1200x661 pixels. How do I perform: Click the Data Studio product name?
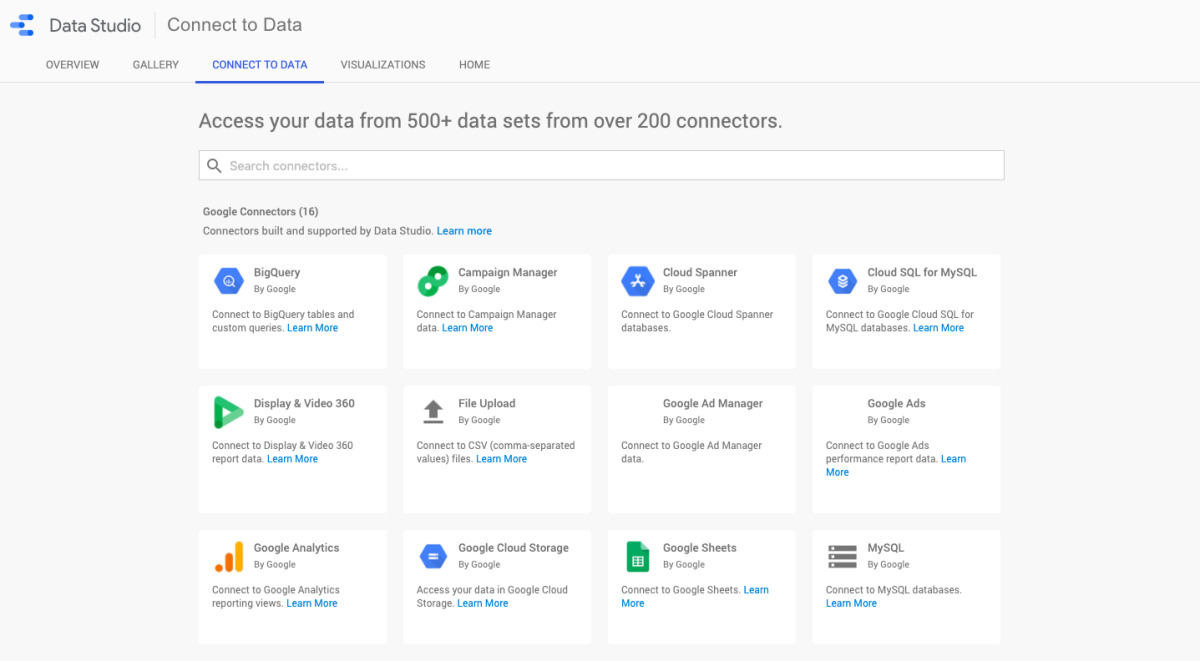point(95,25)
